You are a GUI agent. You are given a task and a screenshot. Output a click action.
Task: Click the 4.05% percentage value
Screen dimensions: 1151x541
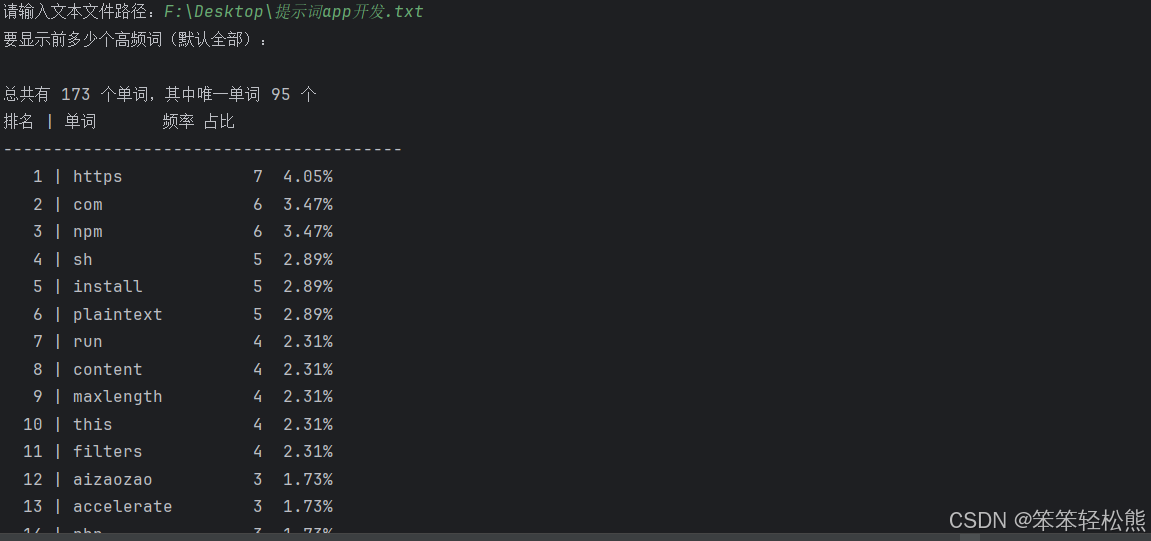pyautogui.click(x=308, y=177)
